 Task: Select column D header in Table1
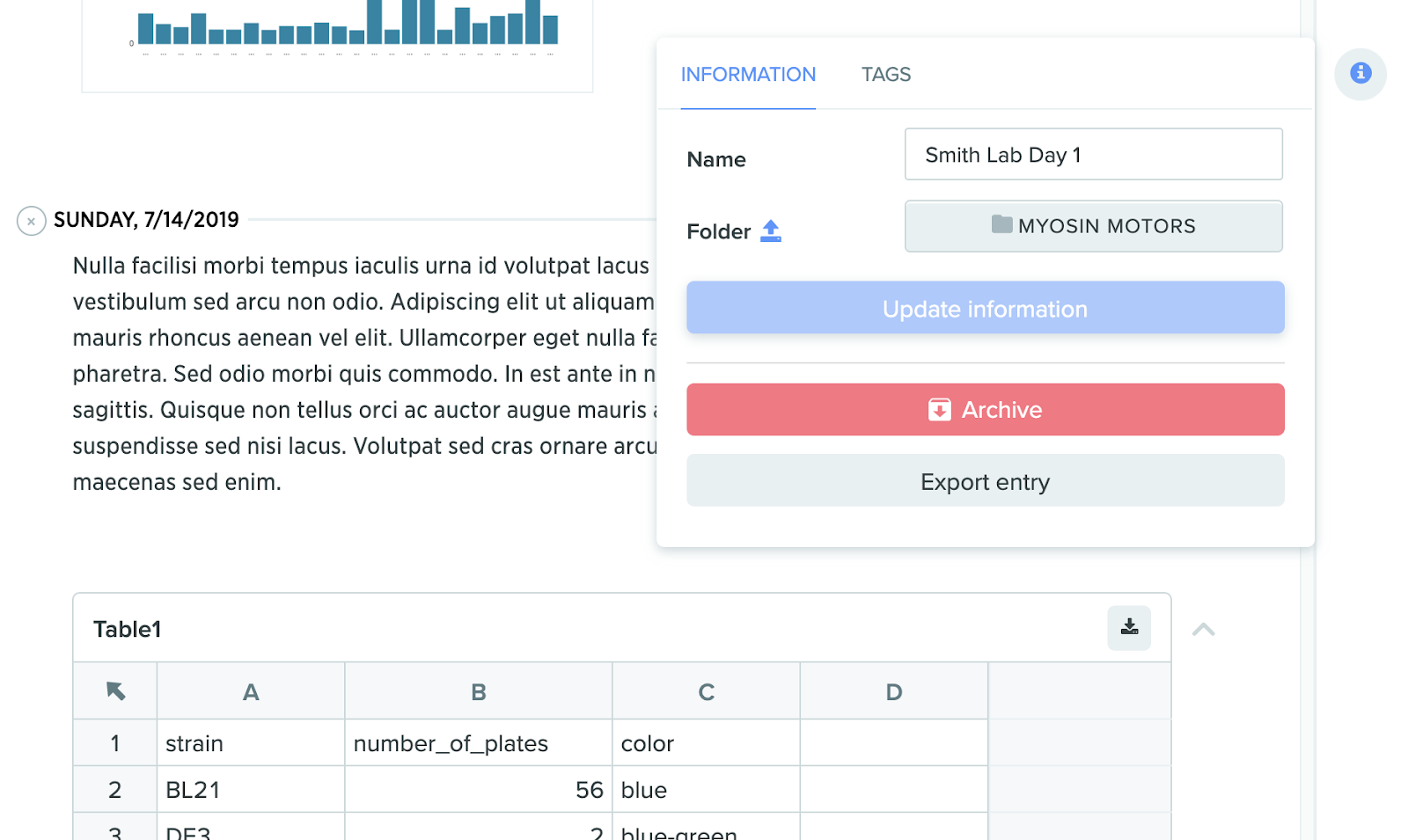(893, 692)
